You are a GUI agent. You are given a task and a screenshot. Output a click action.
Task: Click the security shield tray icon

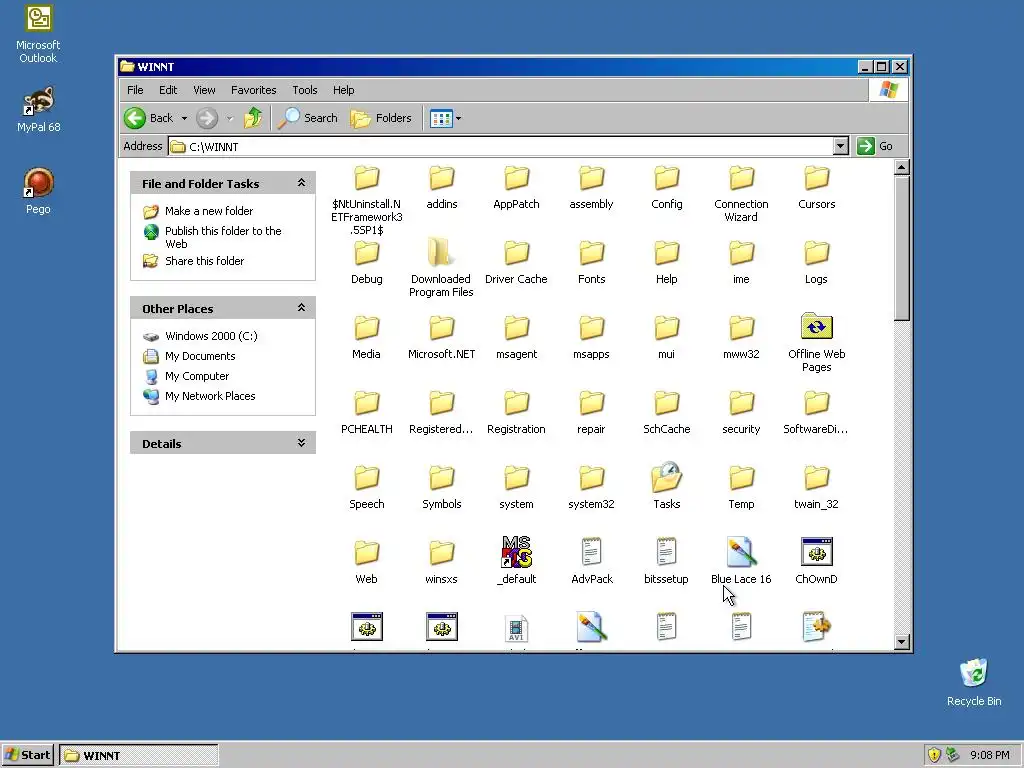tap(934, 755)
